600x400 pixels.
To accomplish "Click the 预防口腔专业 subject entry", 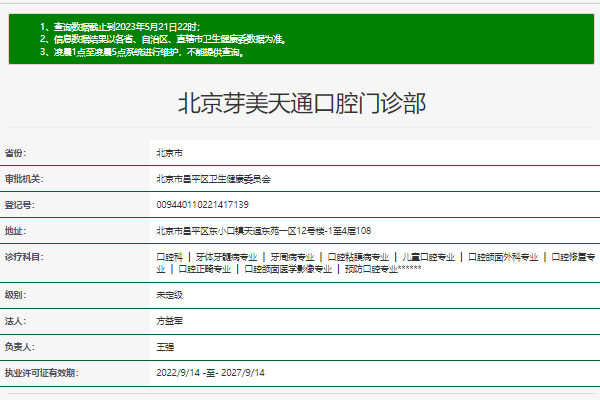I will coord(371,269).
